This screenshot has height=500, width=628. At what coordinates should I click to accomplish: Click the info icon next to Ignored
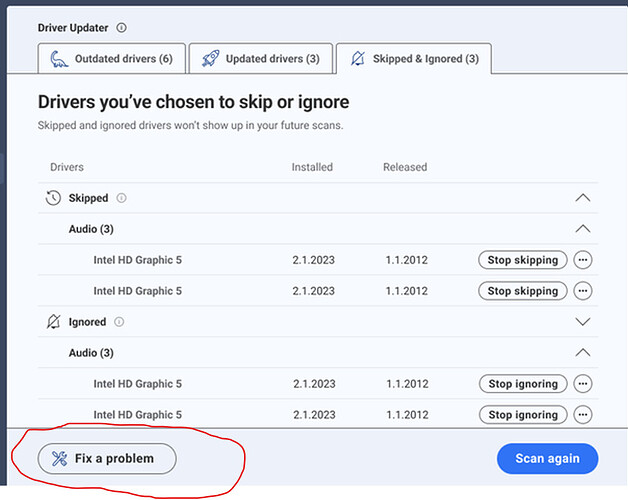pos(119,322)
